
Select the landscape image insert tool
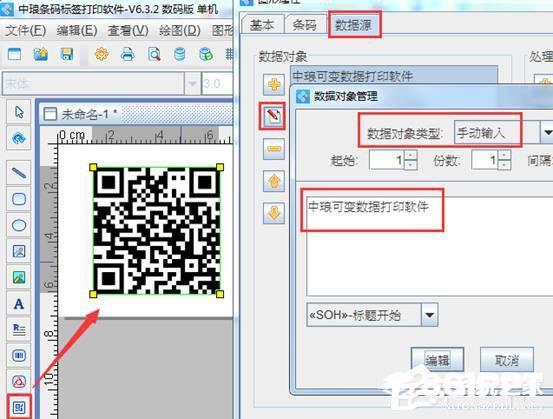point(19,278)
